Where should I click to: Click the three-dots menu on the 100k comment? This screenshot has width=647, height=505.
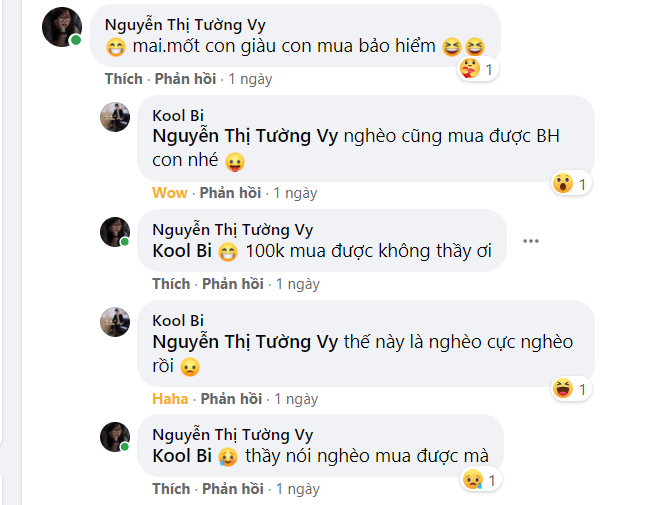[531, 241]
